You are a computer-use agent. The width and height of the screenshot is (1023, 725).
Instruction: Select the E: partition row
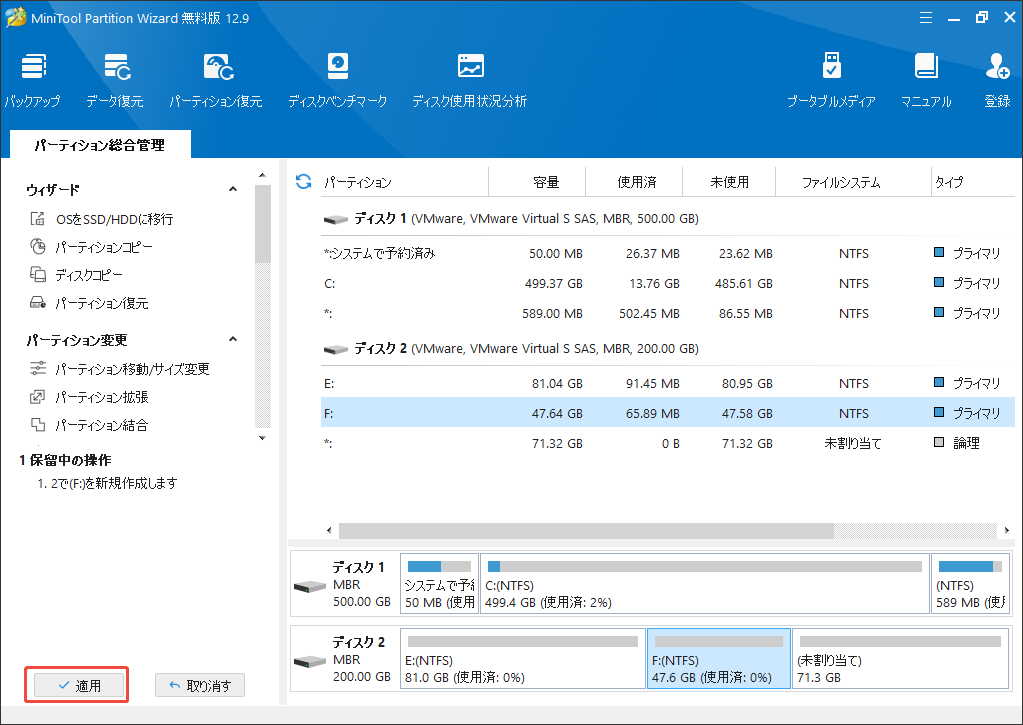[667, 383]
